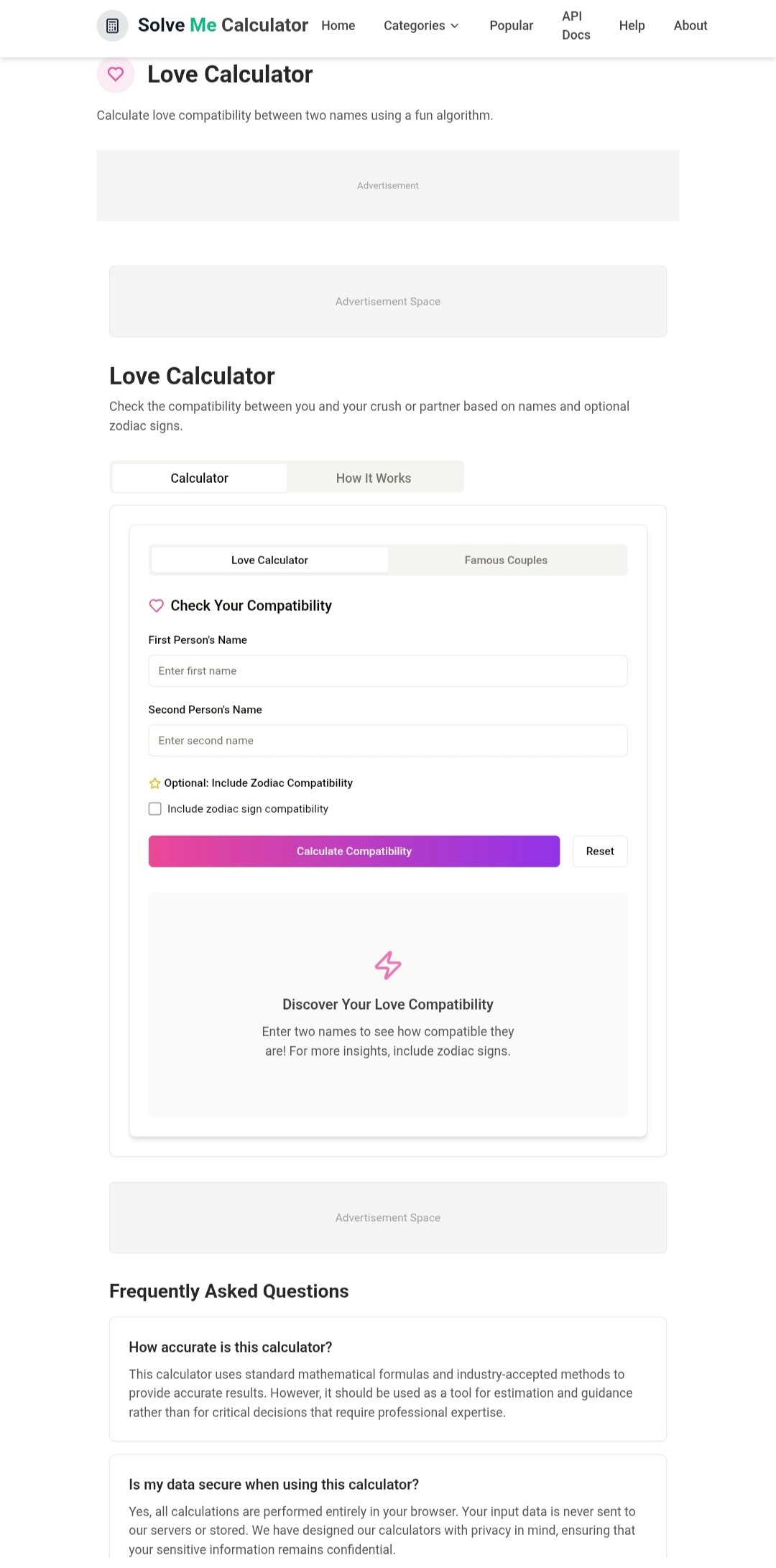Click the pink heart icon beside page title
The image size is (776, 1568).
(x=116, y=74)
